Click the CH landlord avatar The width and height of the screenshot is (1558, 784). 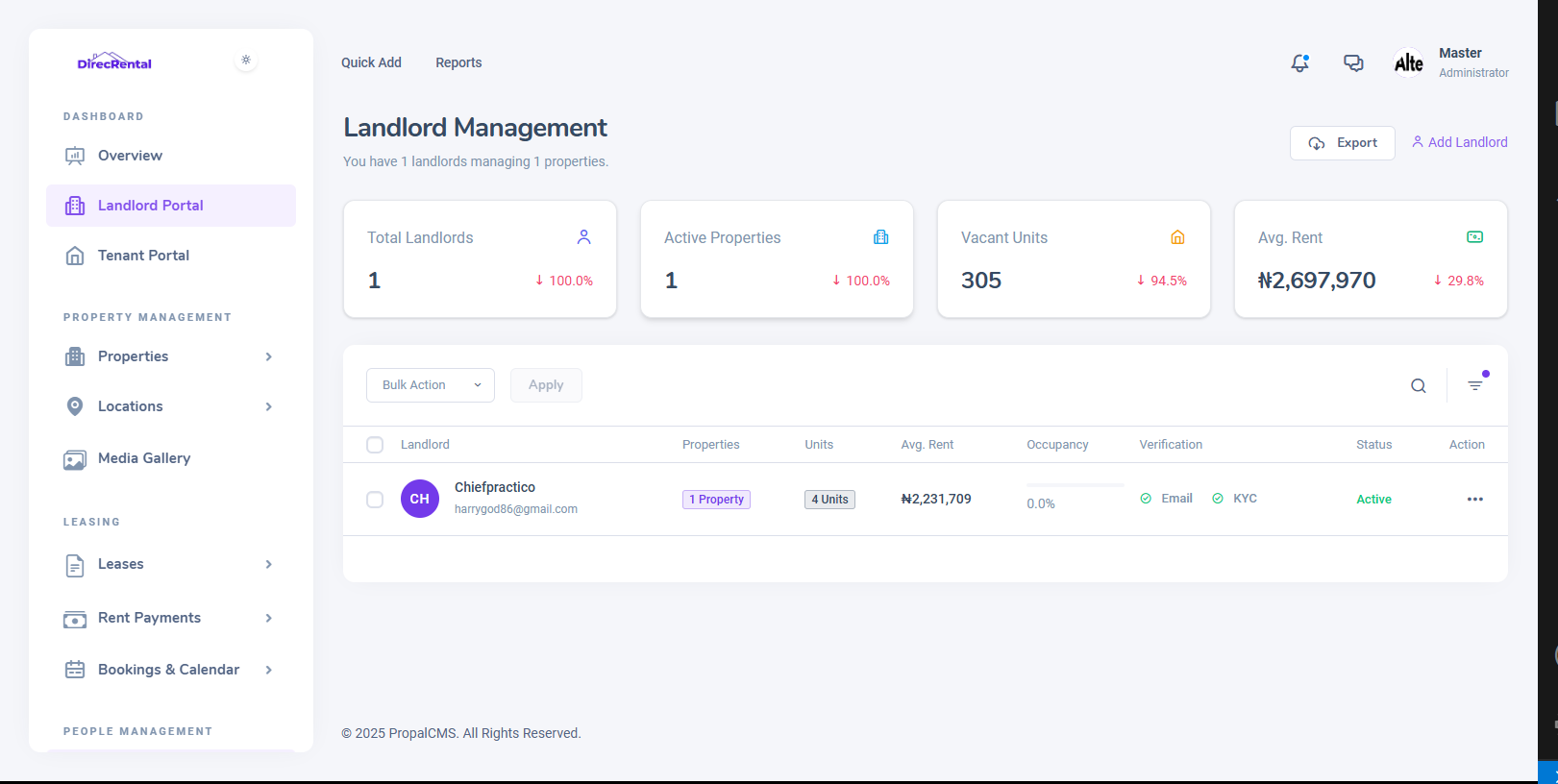[x=420, y=499]
